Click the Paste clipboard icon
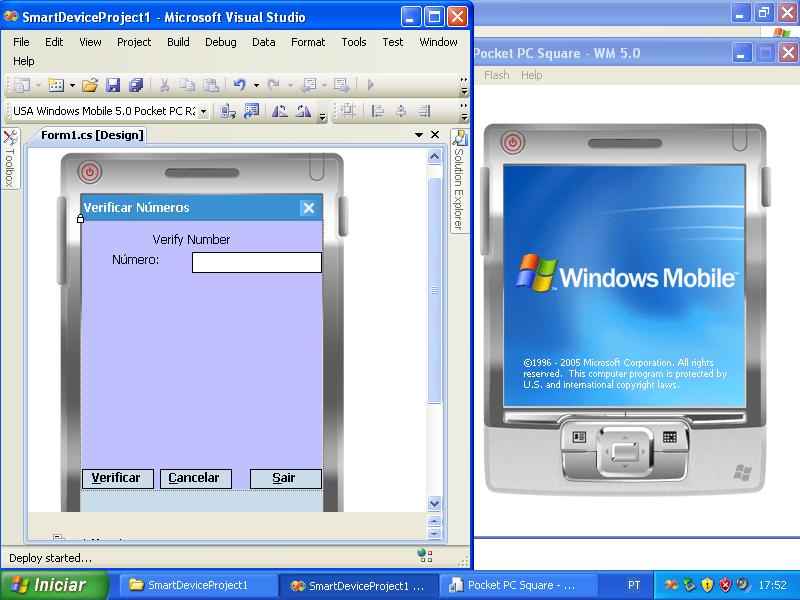800x600 pixels. (x=211, y=85)
